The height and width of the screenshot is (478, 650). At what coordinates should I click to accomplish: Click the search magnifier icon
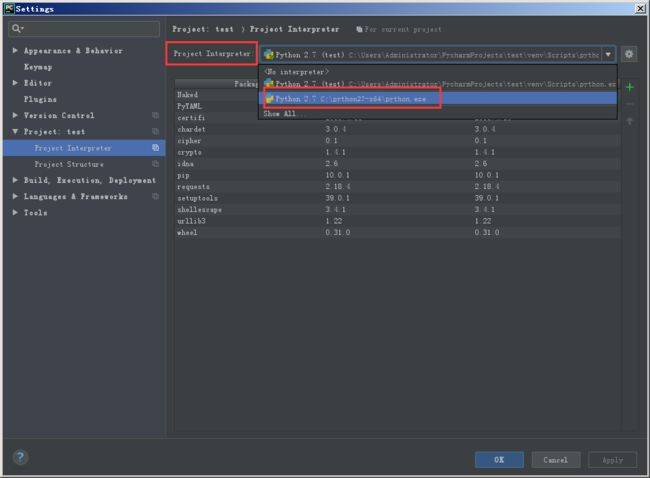pyautogui.click(x=17, y=28)
